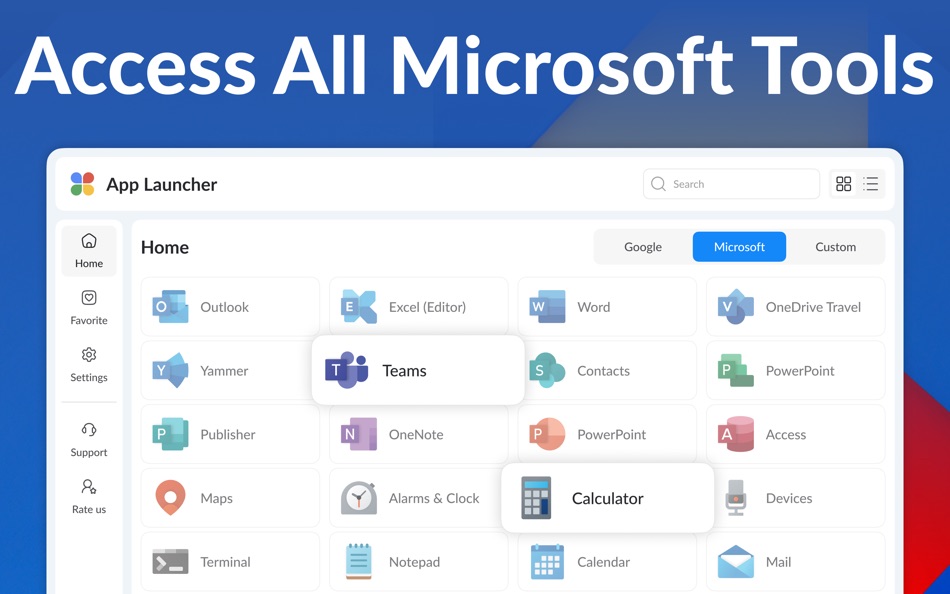950x594 pixels.
Task: Select the Google tab
Action: 643,247
